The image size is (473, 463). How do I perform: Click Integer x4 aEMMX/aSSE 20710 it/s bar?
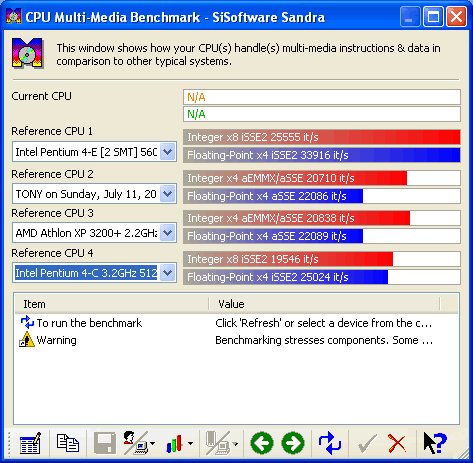point(322,178)
